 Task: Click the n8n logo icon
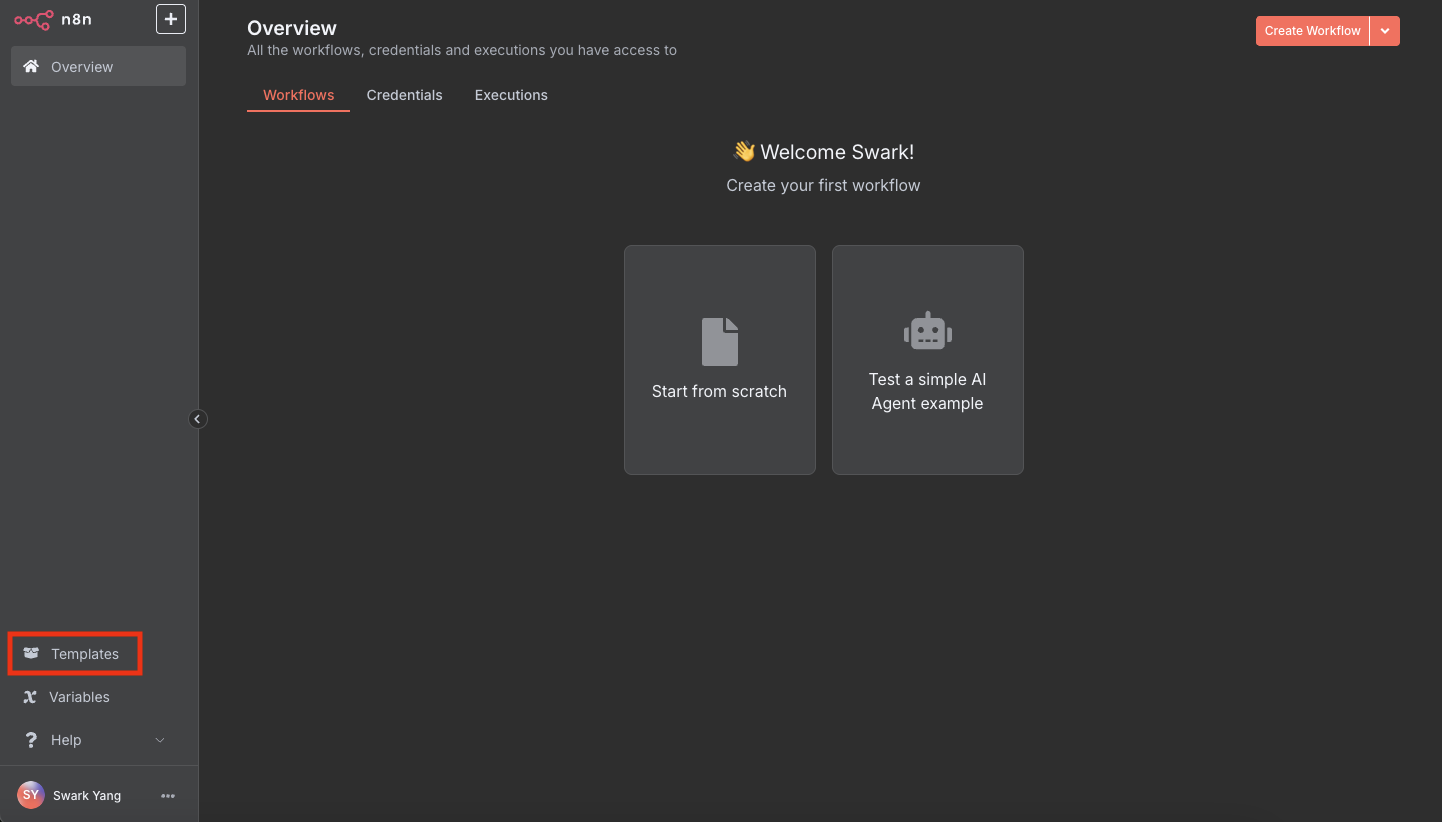click(34, 19)
